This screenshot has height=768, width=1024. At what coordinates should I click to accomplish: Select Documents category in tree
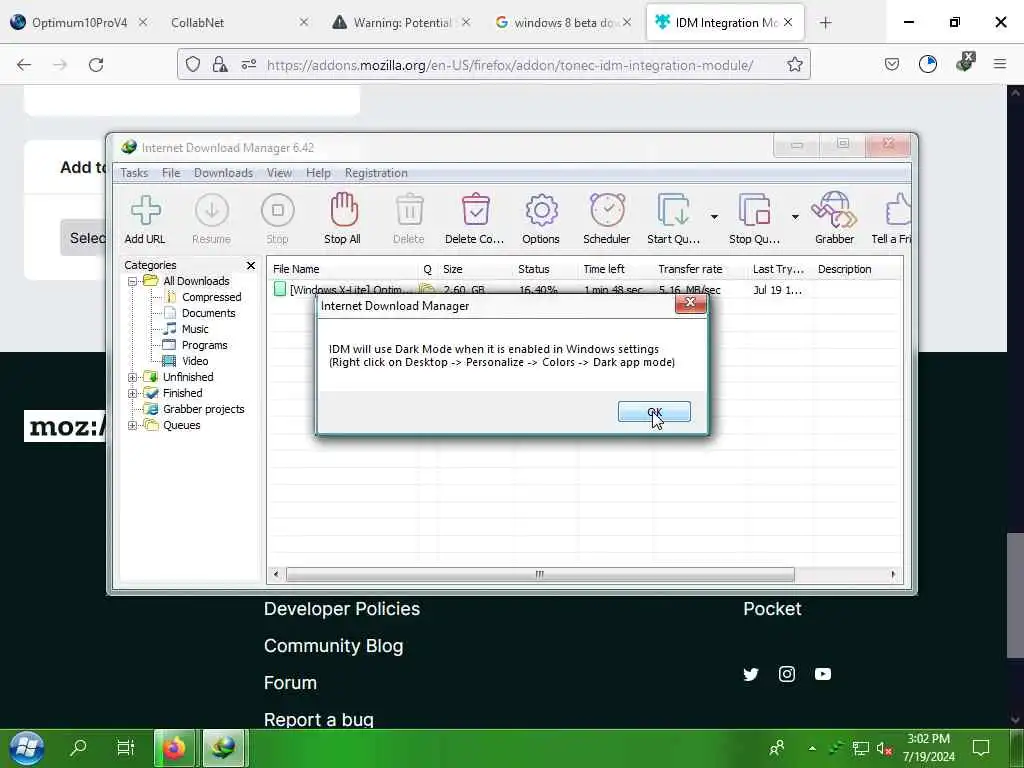pos(208,313)
